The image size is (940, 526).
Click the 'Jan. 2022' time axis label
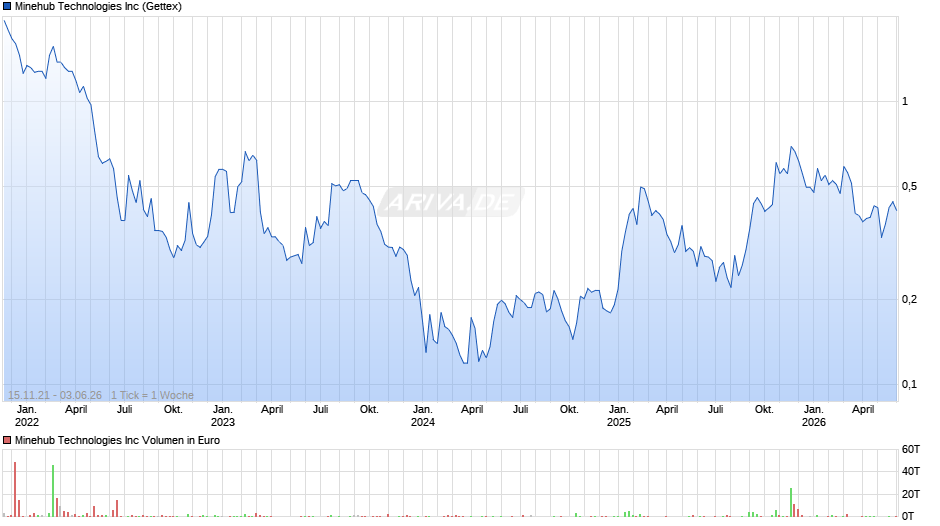coord(26,416)
